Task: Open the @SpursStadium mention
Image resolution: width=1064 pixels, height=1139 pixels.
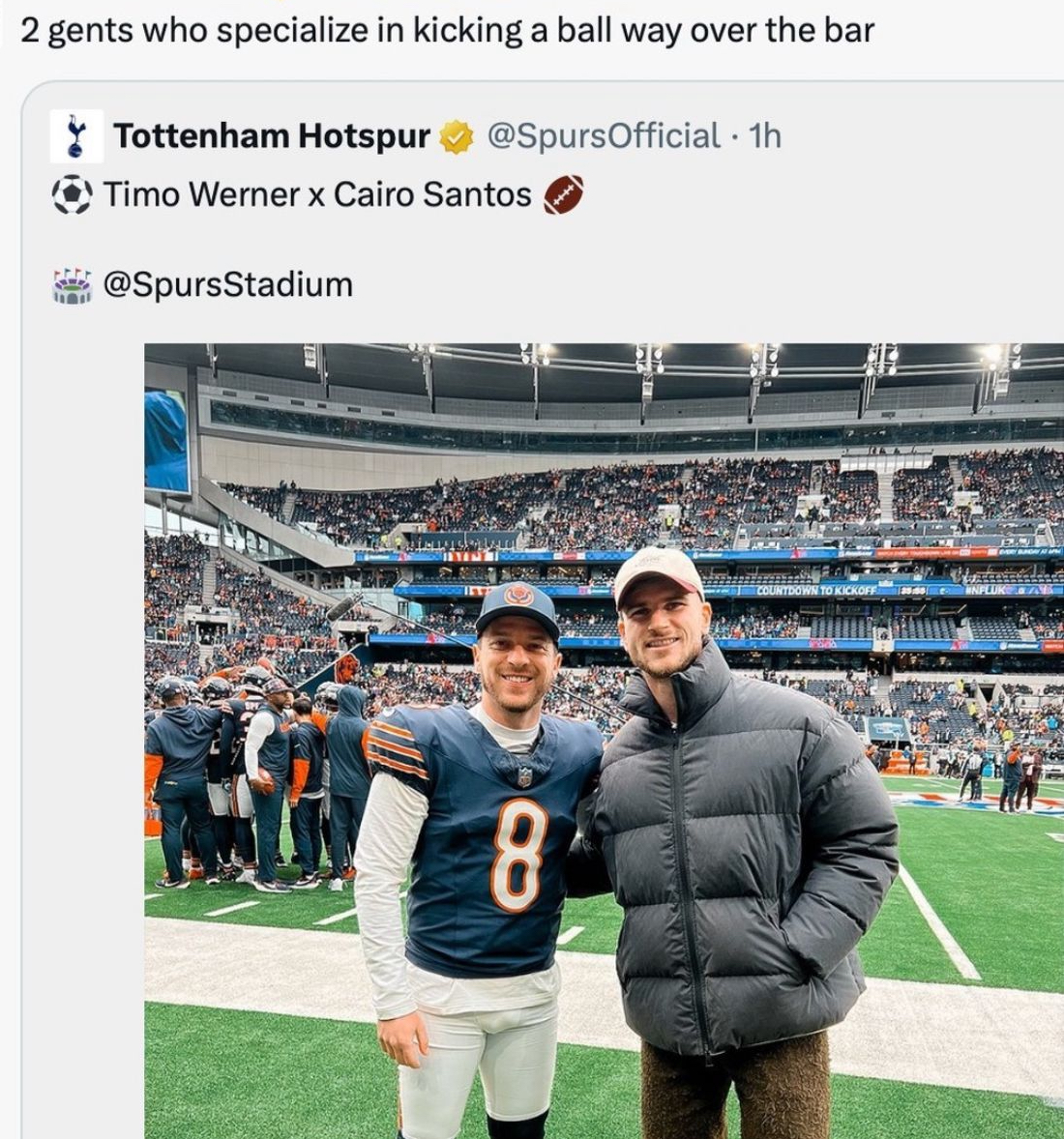Action: point(227,285)
